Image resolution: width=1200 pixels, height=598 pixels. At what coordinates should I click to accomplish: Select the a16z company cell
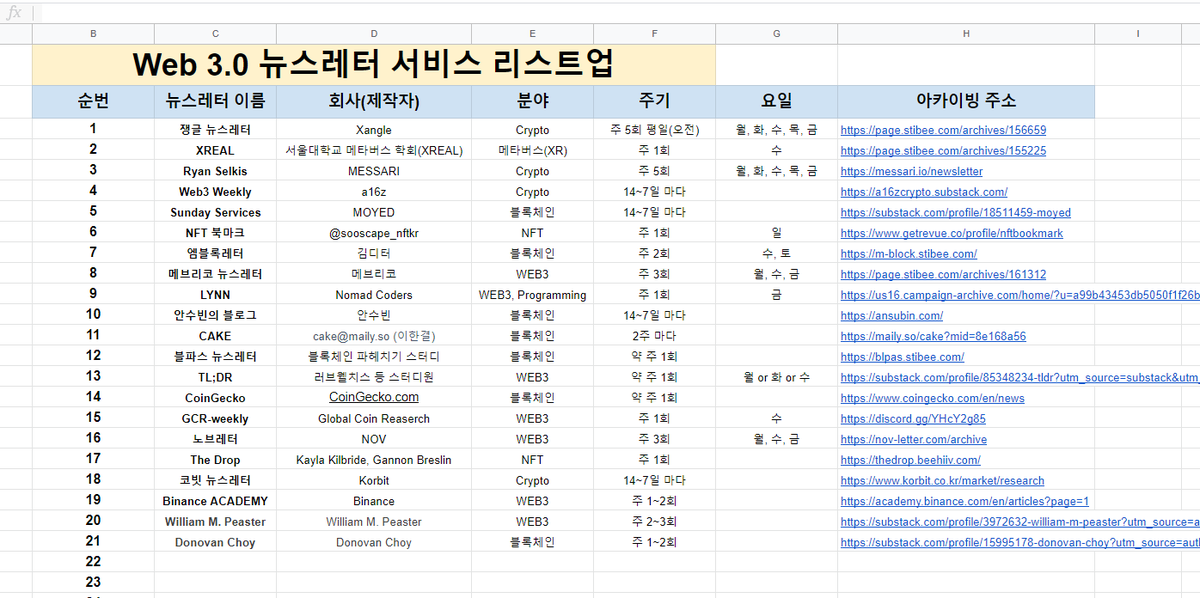pyautogui.click(x=374, y=192)
